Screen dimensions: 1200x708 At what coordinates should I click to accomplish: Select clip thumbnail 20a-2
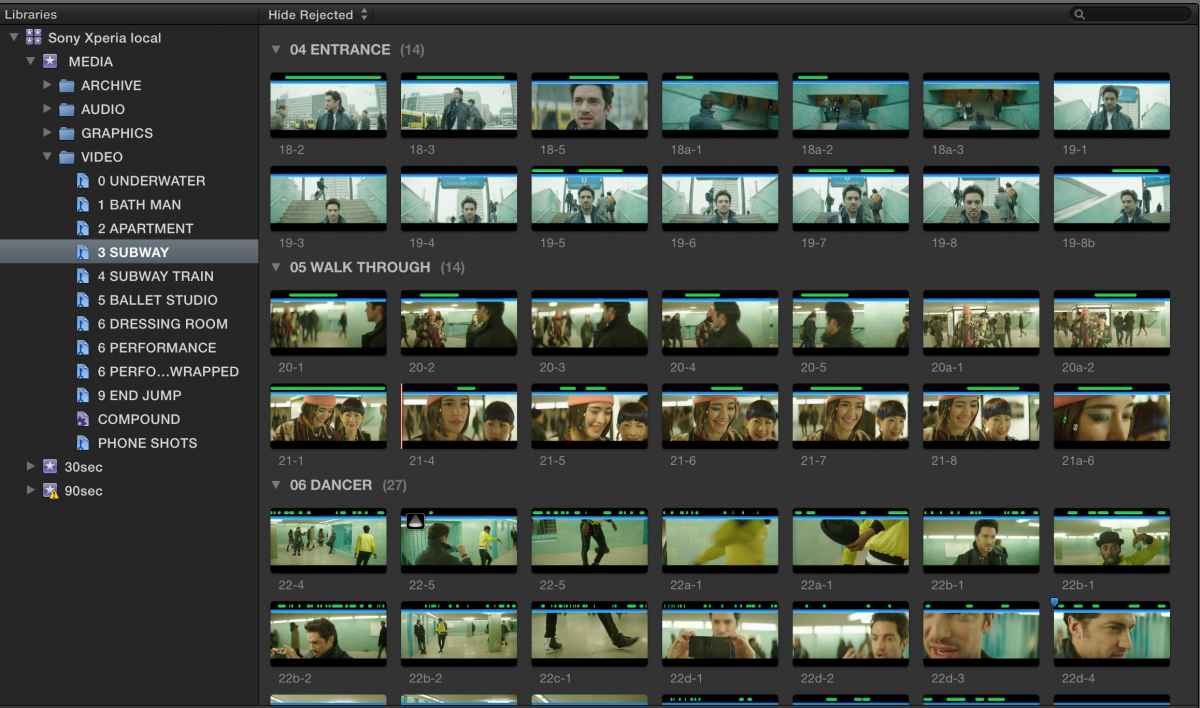click(x=1112, y=323)
